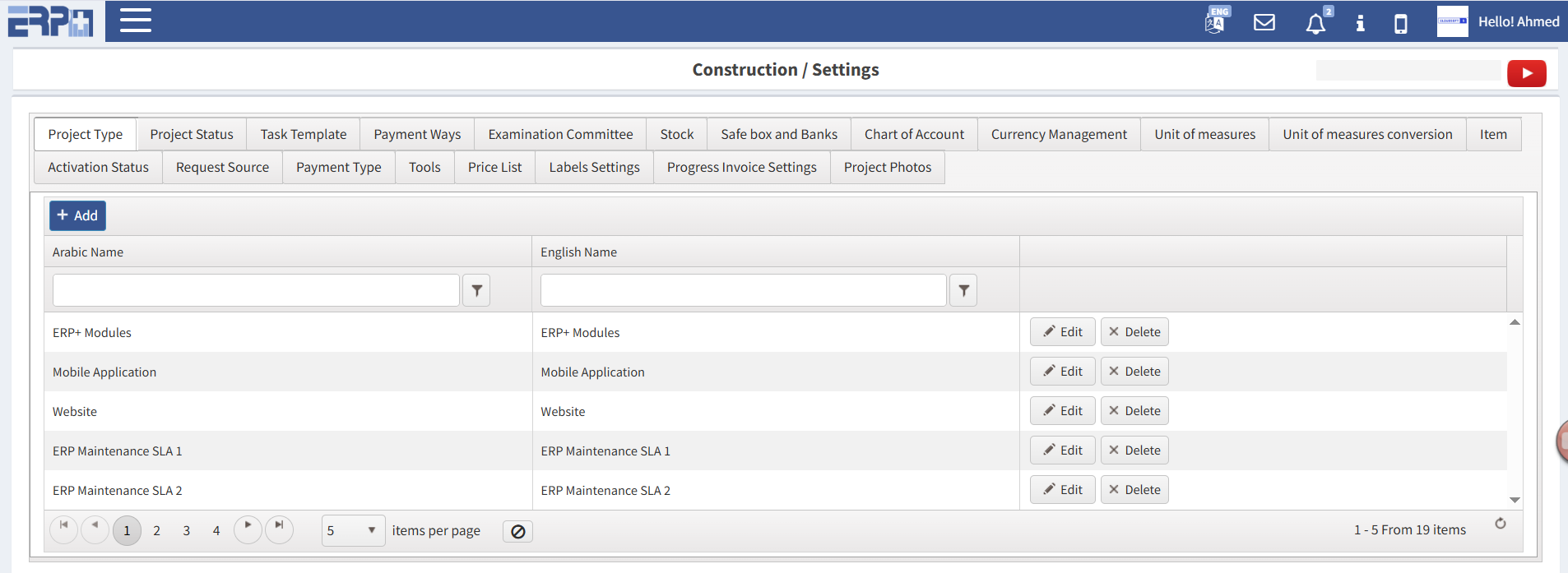Expand the items per page dropdown
1568x573 pixels.
pos(371,530)
